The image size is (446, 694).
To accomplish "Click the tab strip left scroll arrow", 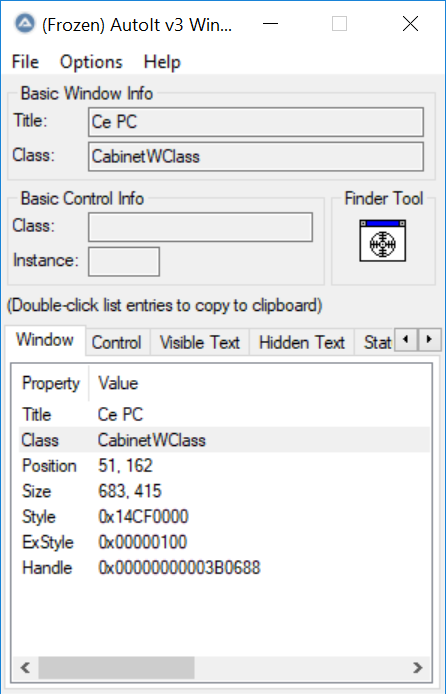I will tap(406, 339).
